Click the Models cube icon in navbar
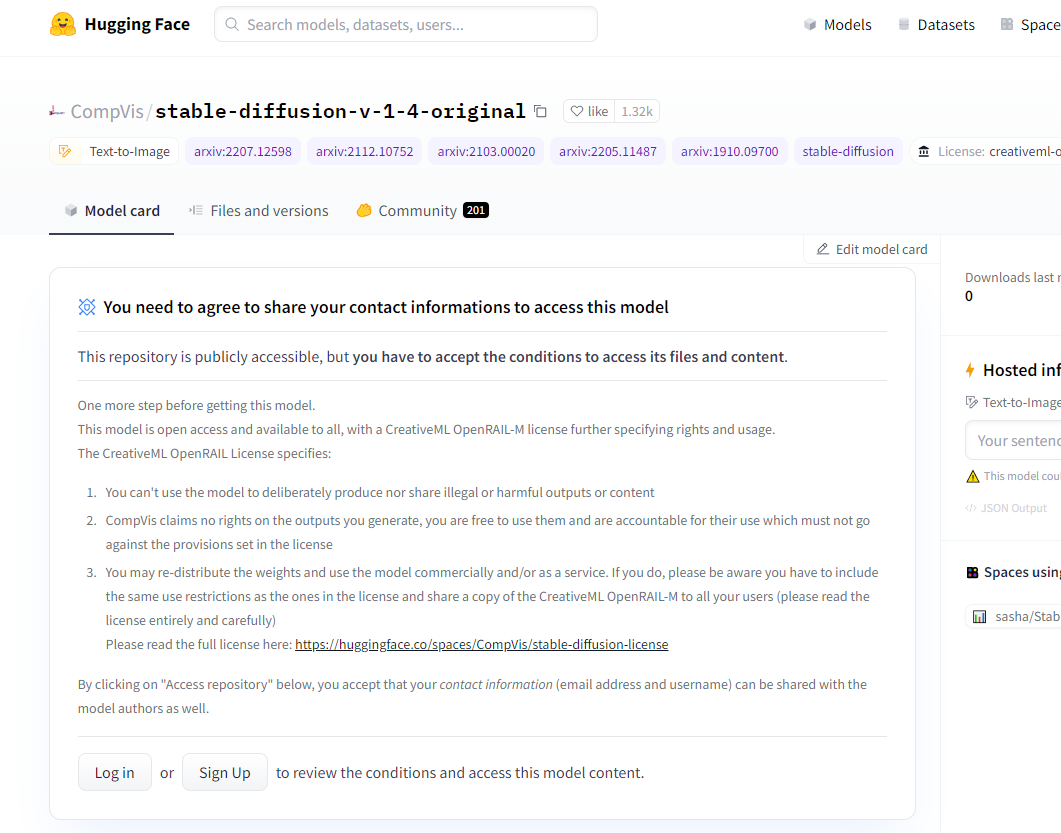This screenshot has height=833, width=1061. [810, 24]
